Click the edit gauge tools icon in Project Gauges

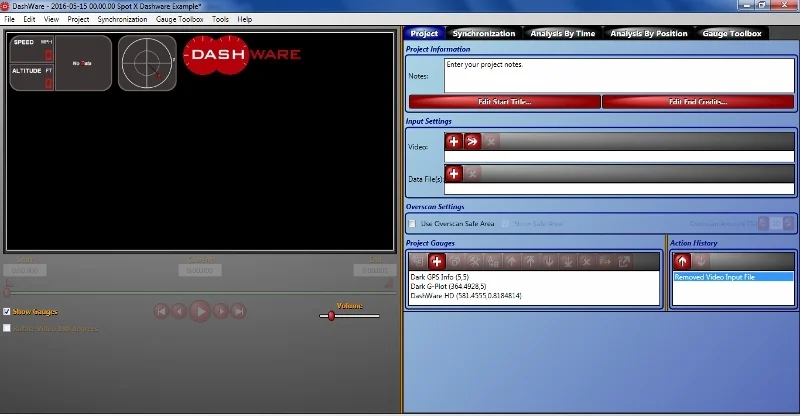(474, 261)
